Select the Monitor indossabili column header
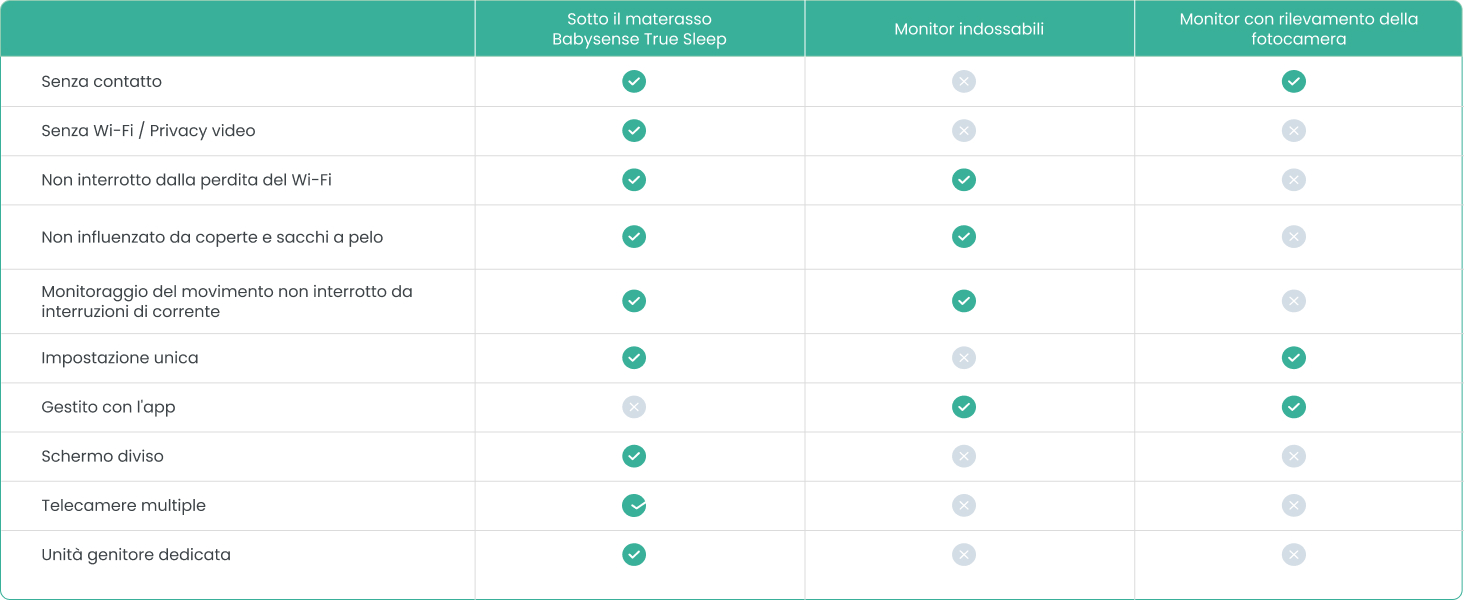The image size is (1464, 600). click(x=969, y=29)
